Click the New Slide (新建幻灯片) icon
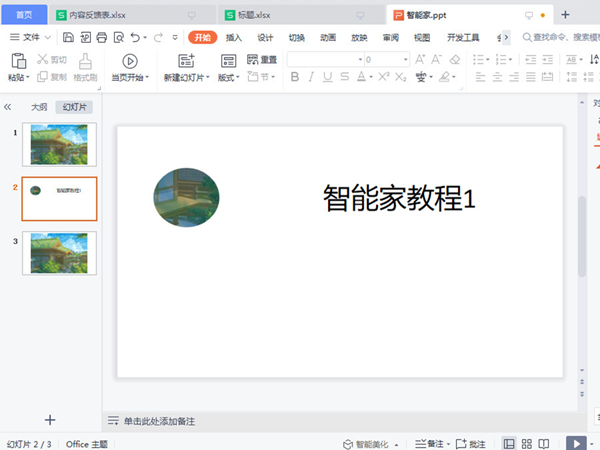The height and width of the screenshot is (450, 600). point(186,61)
